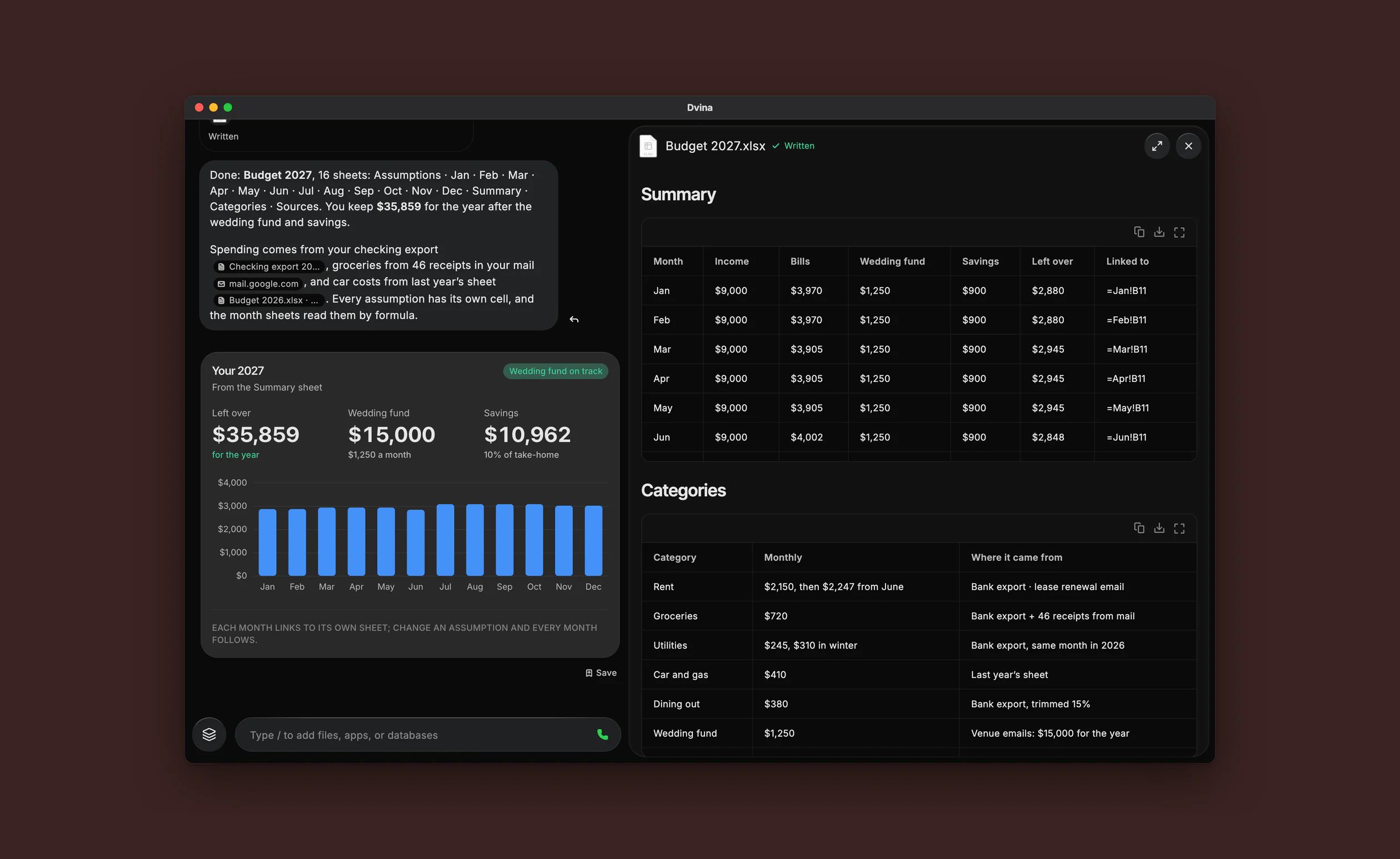1400x859 pixels.
Task: Start a voice call with phone icon
Action: click(x=603, y=735)
